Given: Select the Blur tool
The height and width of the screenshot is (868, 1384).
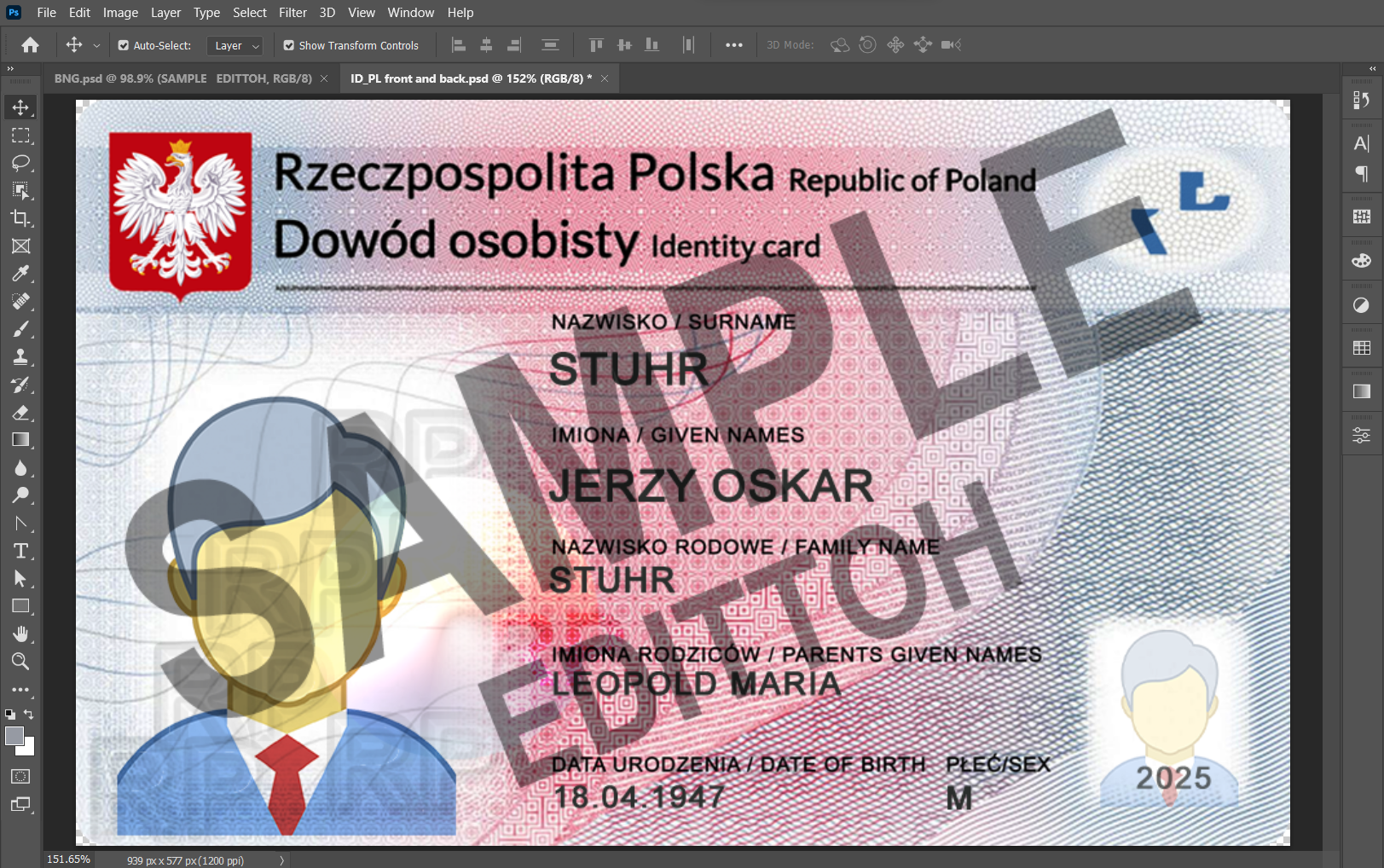Looking at the screenshot, I should coord(20,468).
